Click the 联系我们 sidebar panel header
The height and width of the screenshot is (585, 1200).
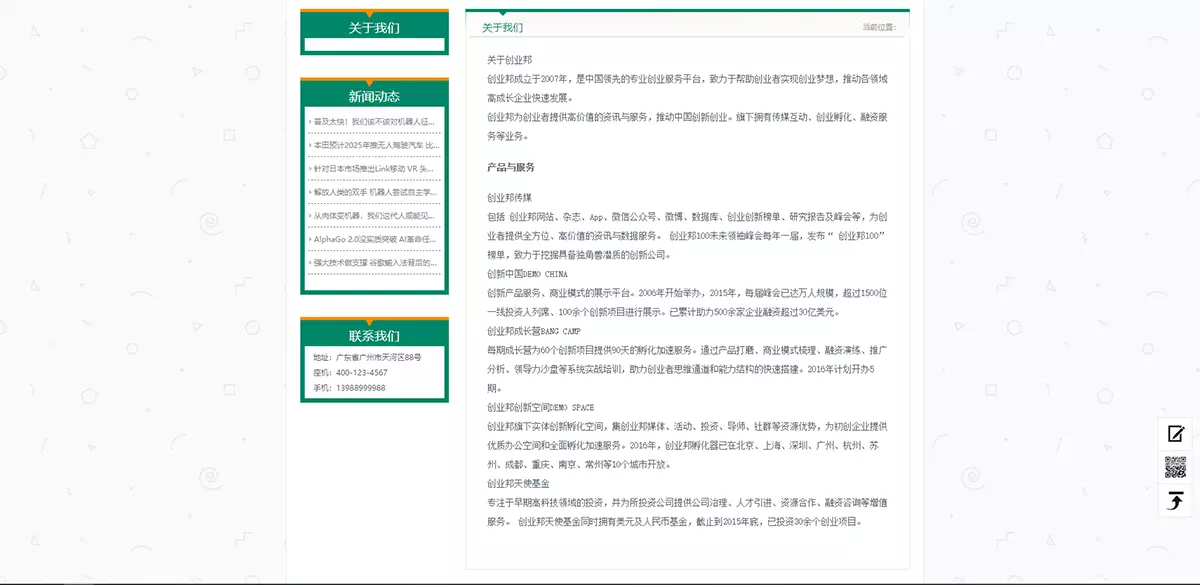(374, 335)
